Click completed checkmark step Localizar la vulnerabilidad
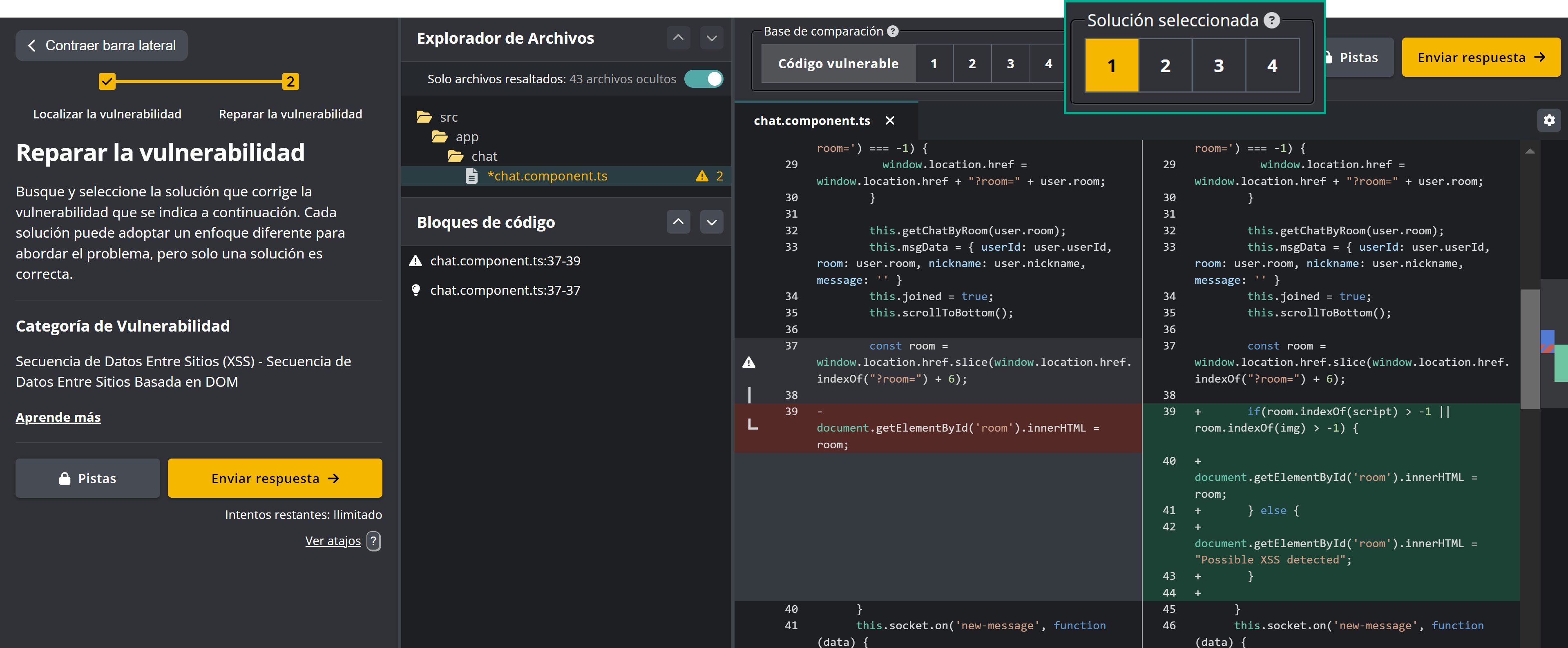This screenshot has width=1568, height=648. pyautogui.click(x=107, y=82)
